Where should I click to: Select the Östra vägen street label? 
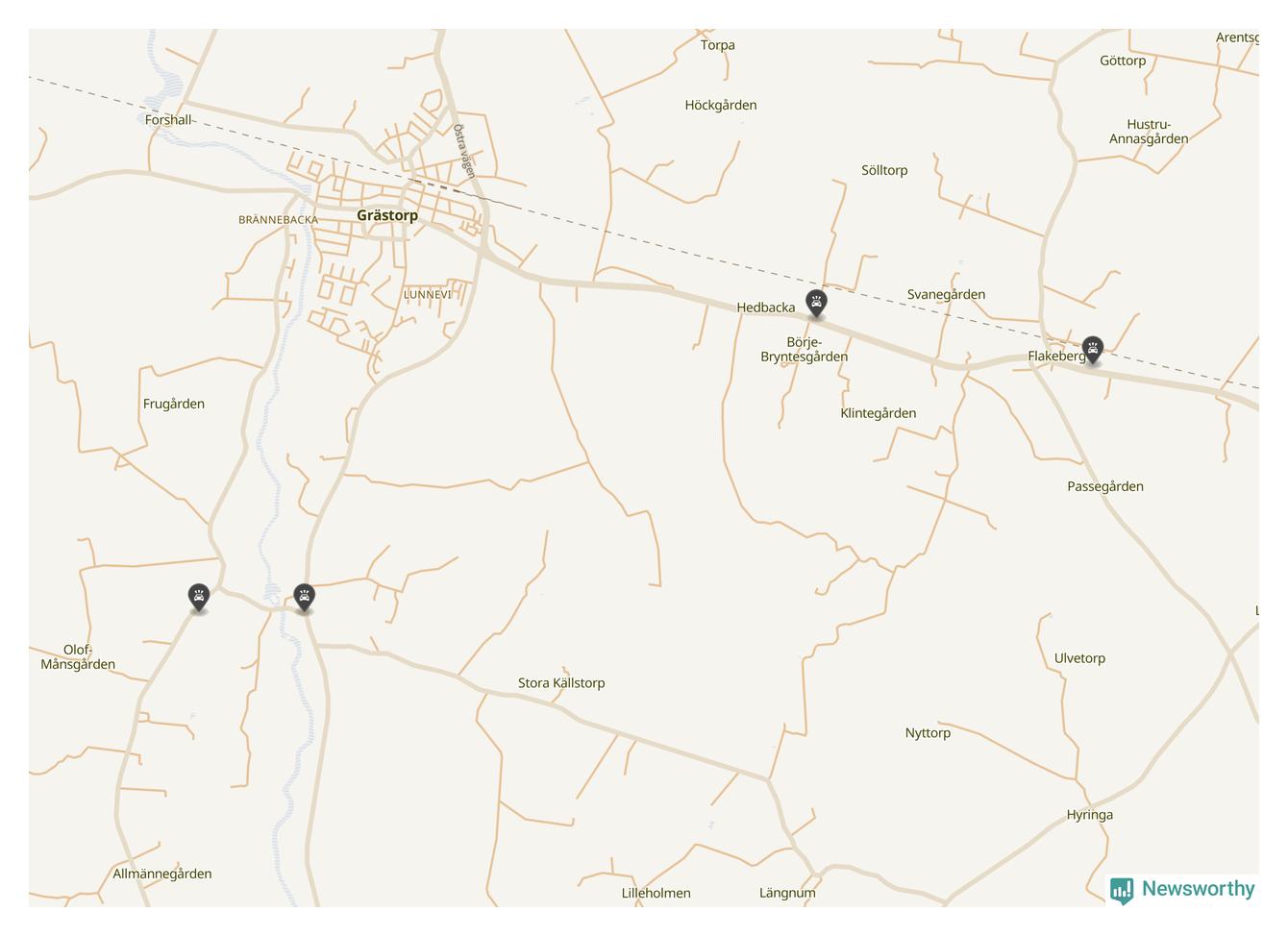coord(464,151)
